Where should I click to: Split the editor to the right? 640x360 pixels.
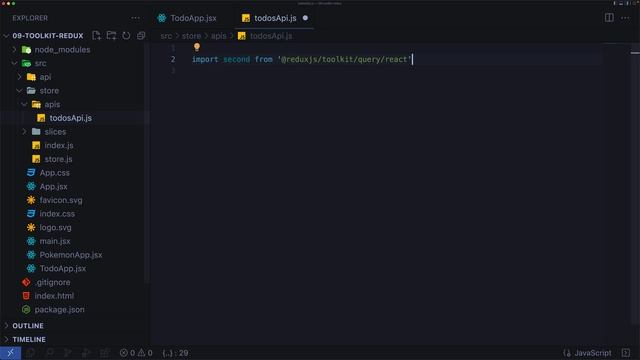pos(609,18)
